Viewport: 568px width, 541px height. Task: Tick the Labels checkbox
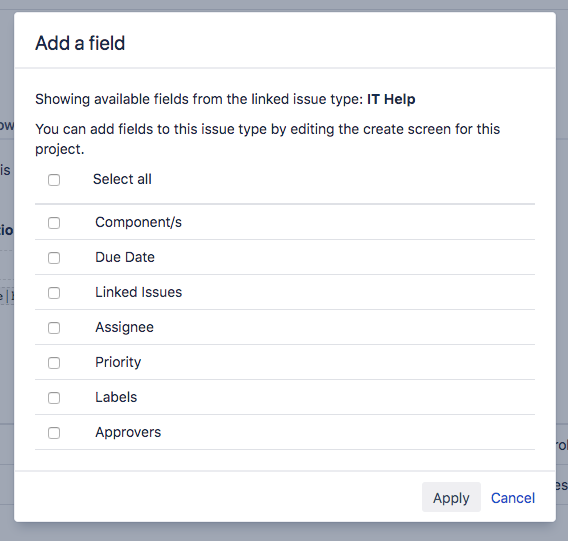click(x=54, y=398)
